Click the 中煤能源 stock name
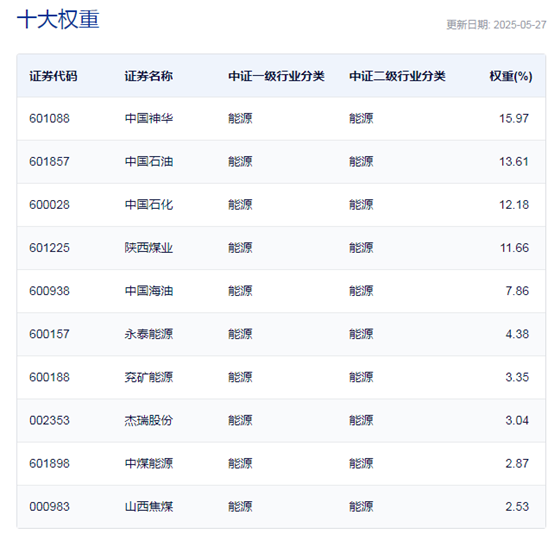 click(x=149, y=463)
